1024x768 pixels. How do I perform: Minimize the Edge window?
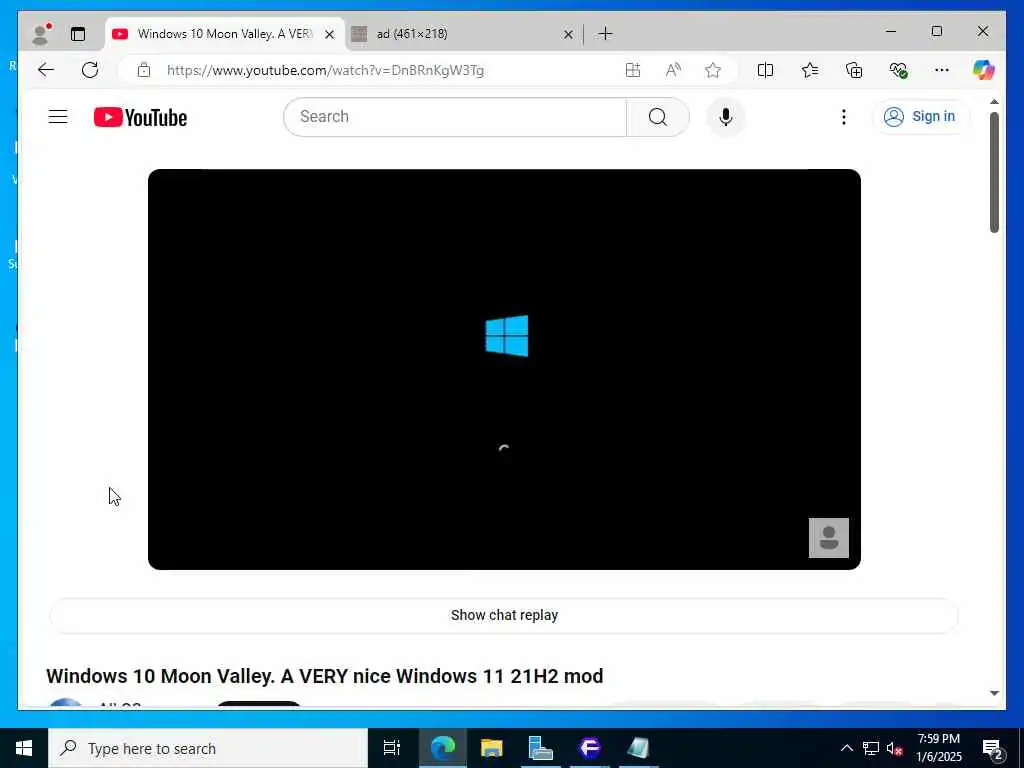tap(891, 31)
